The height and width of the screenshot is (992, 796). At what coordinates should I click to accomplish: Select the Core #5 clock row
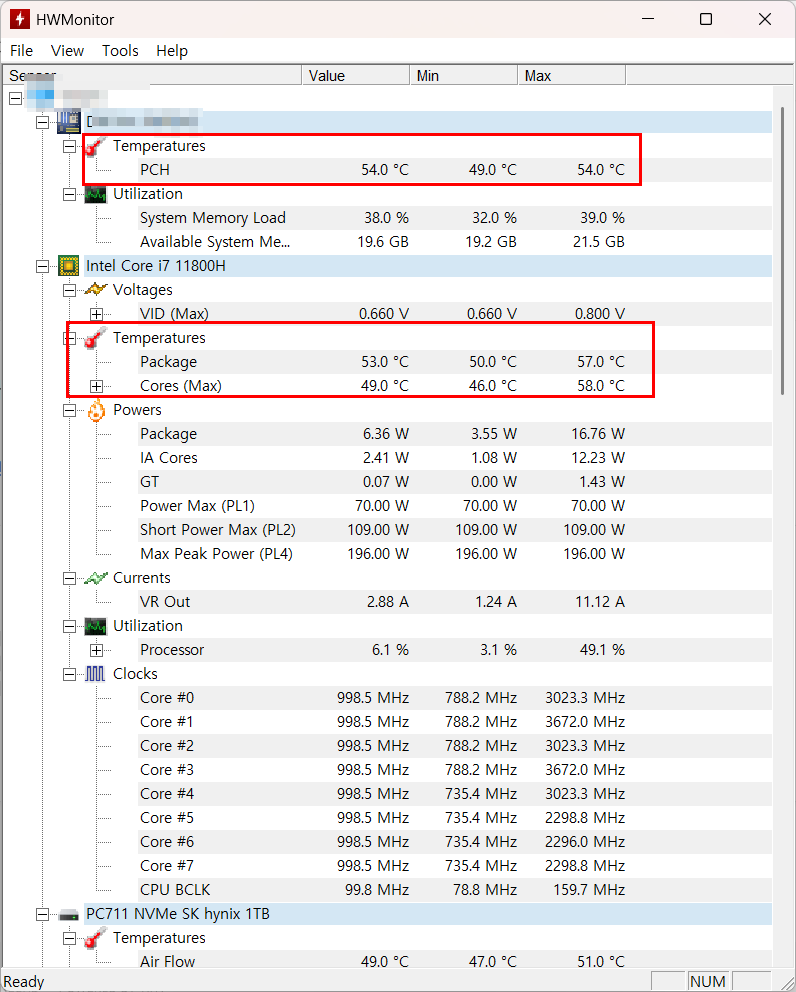(x=454, y=818)
